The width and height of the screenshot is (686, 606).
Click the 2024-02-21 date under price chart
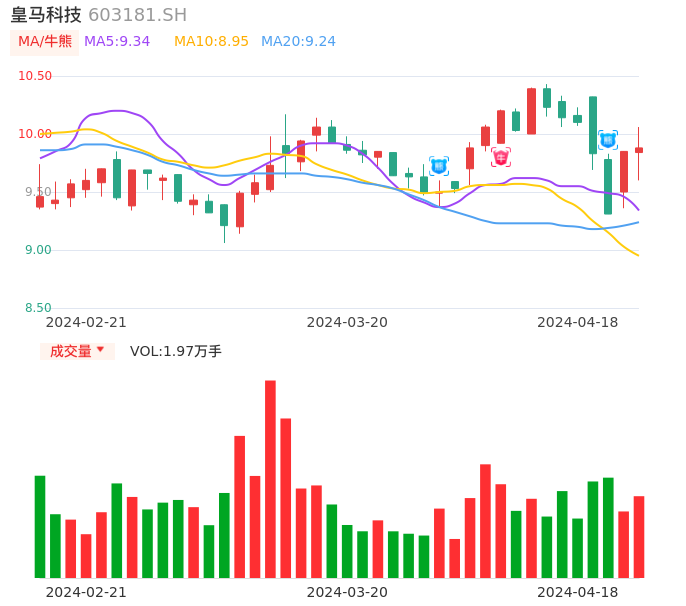(x=86, y=322)
